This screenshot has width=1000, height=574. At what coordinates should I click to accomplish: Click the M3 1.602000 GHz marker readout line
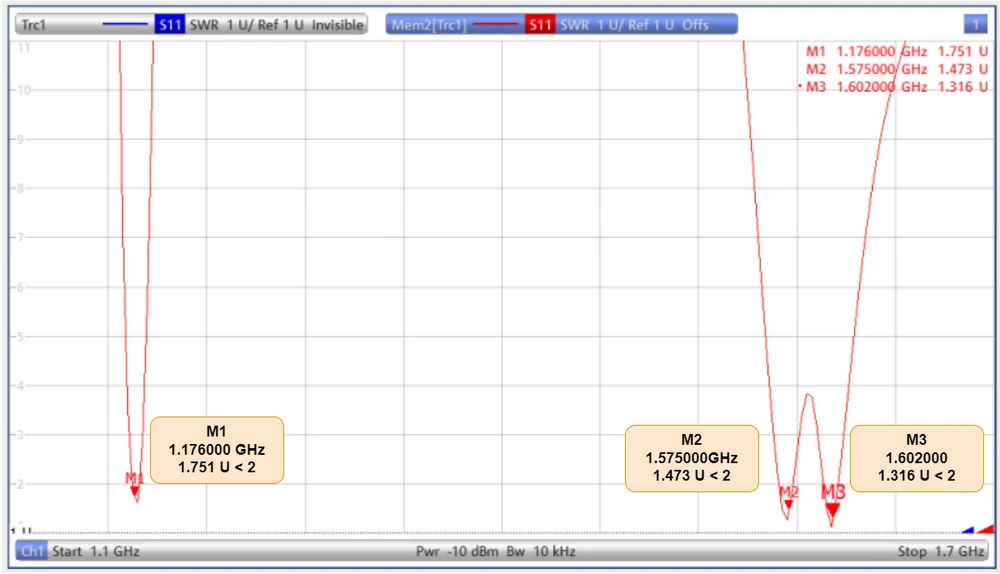896,87
